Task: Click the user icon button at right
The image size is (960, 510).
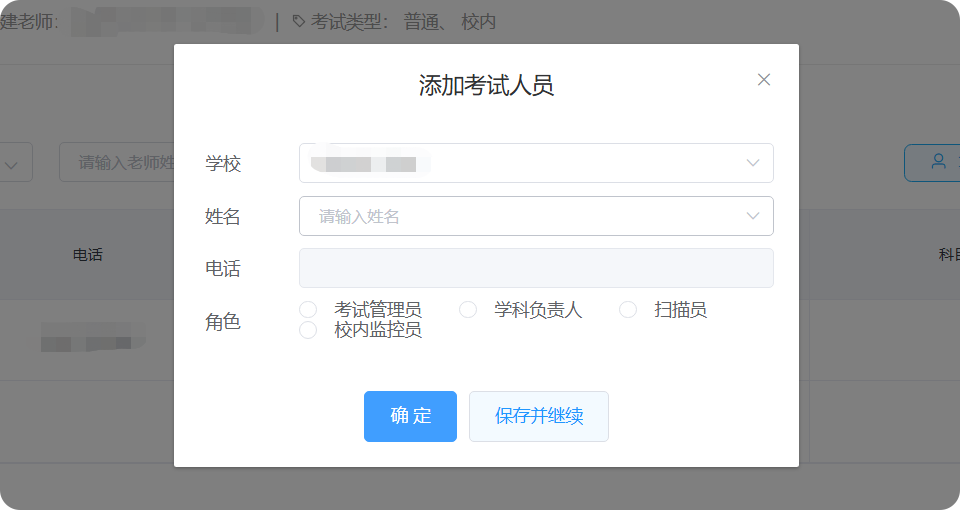Action: (936, 162)
